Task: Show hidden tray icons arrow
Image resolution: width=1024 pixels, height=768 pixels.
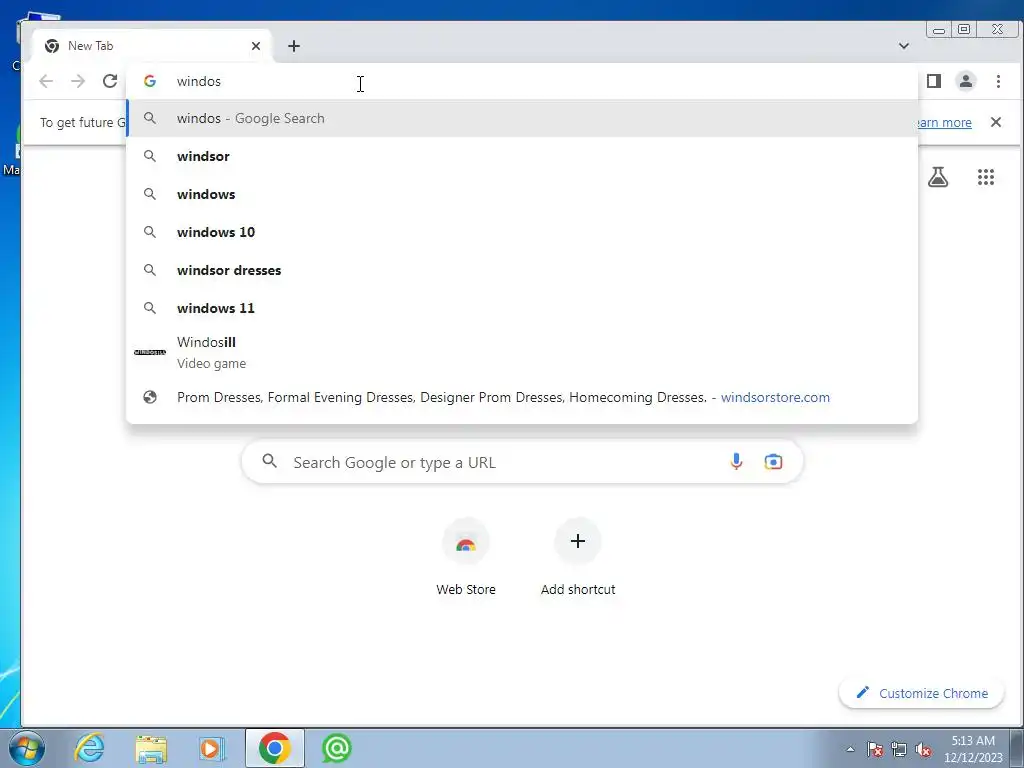Action: coord(850,749)
